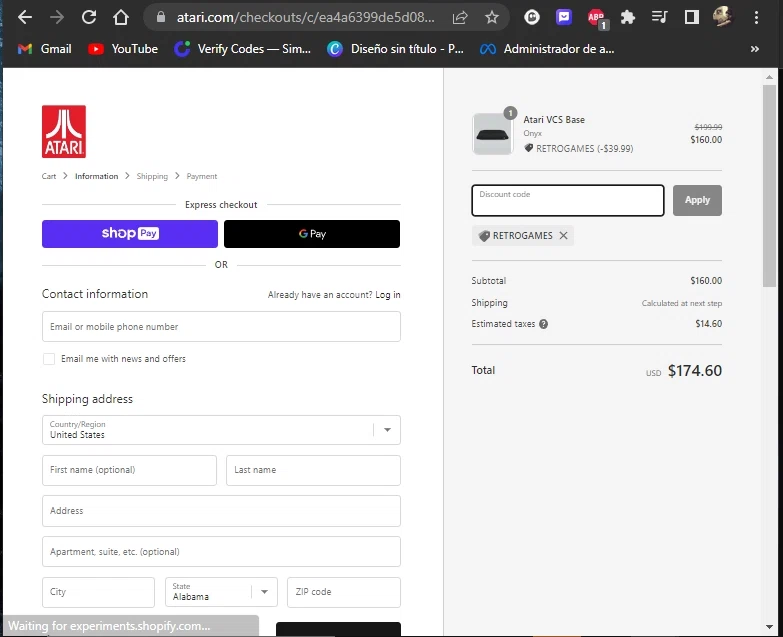
Task: Bookmark this page with the star
Action: [x=492, y=17]
